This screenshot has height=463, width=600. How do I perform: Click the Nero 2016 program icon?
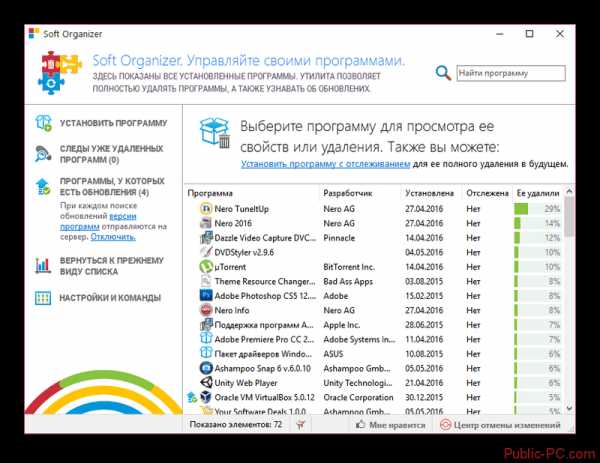(206, 223)
